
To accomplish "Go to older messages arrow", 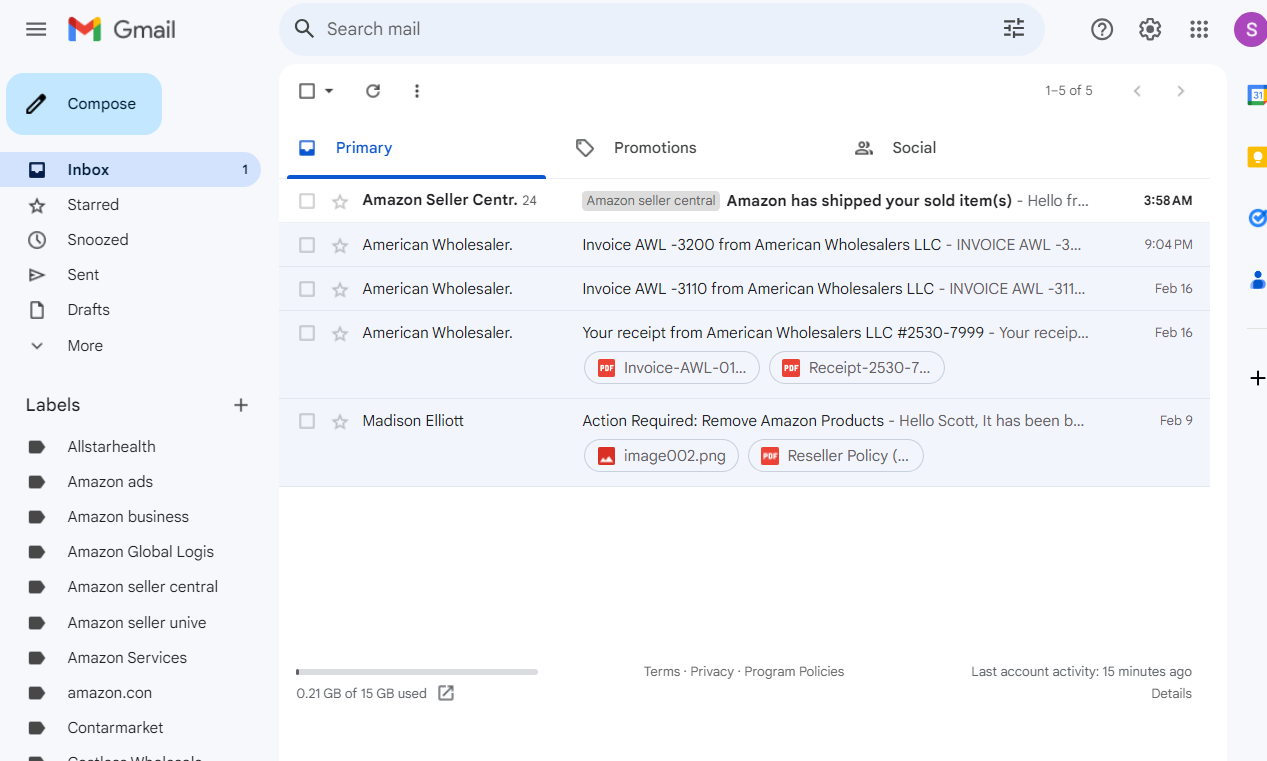I will pos(1181,91).
